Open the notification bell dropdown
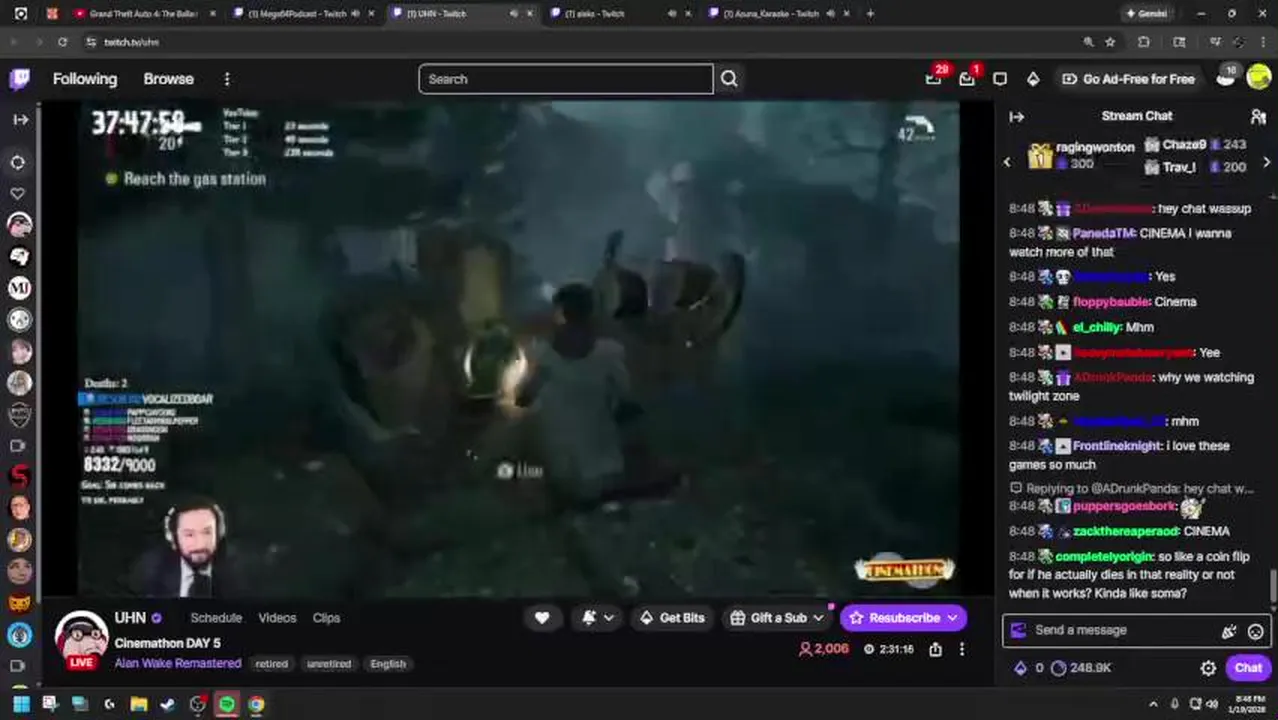 [x=598, y=618]
